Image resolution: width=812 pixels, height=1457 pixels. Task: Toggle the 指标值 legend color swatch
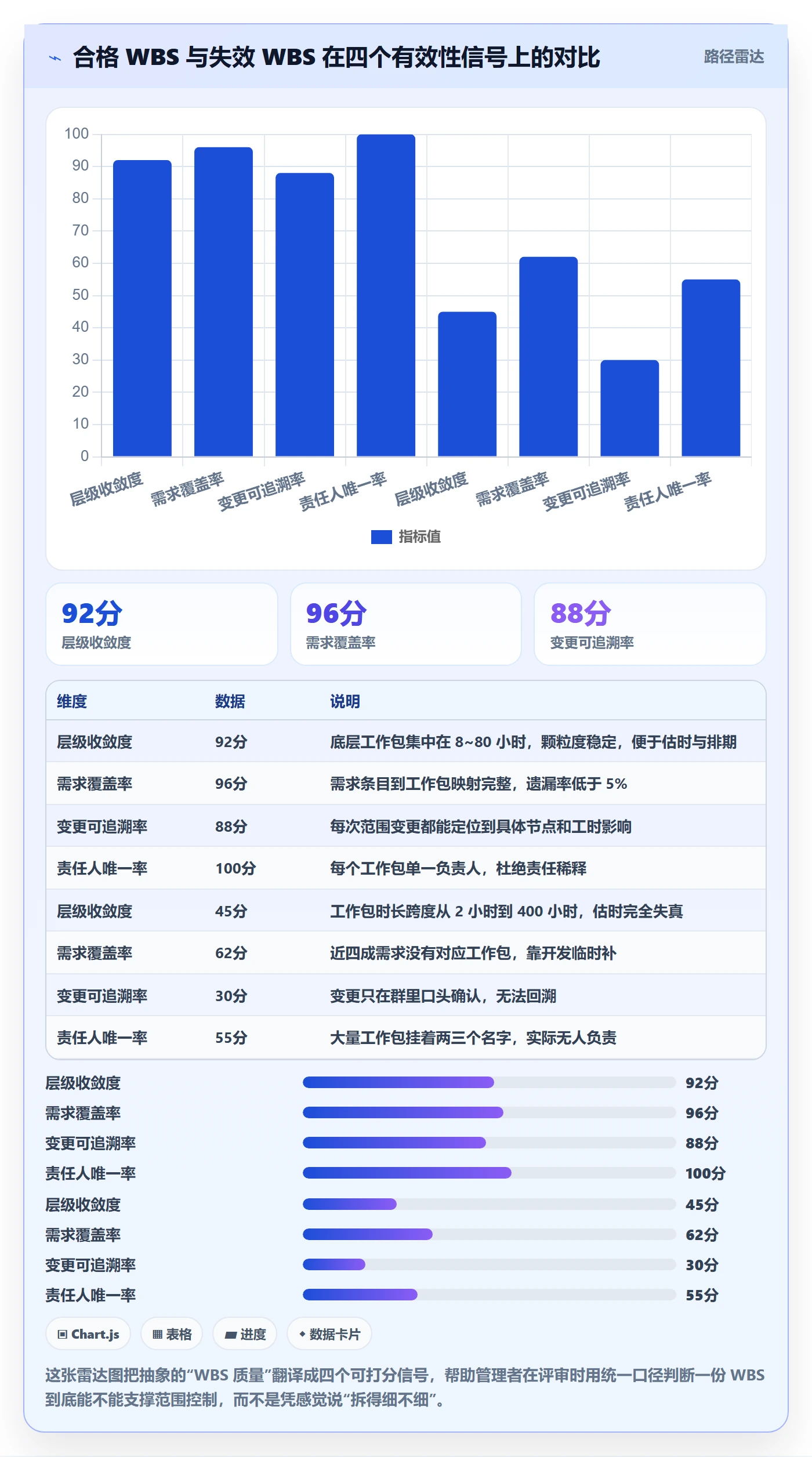click(x=381, y=537)
